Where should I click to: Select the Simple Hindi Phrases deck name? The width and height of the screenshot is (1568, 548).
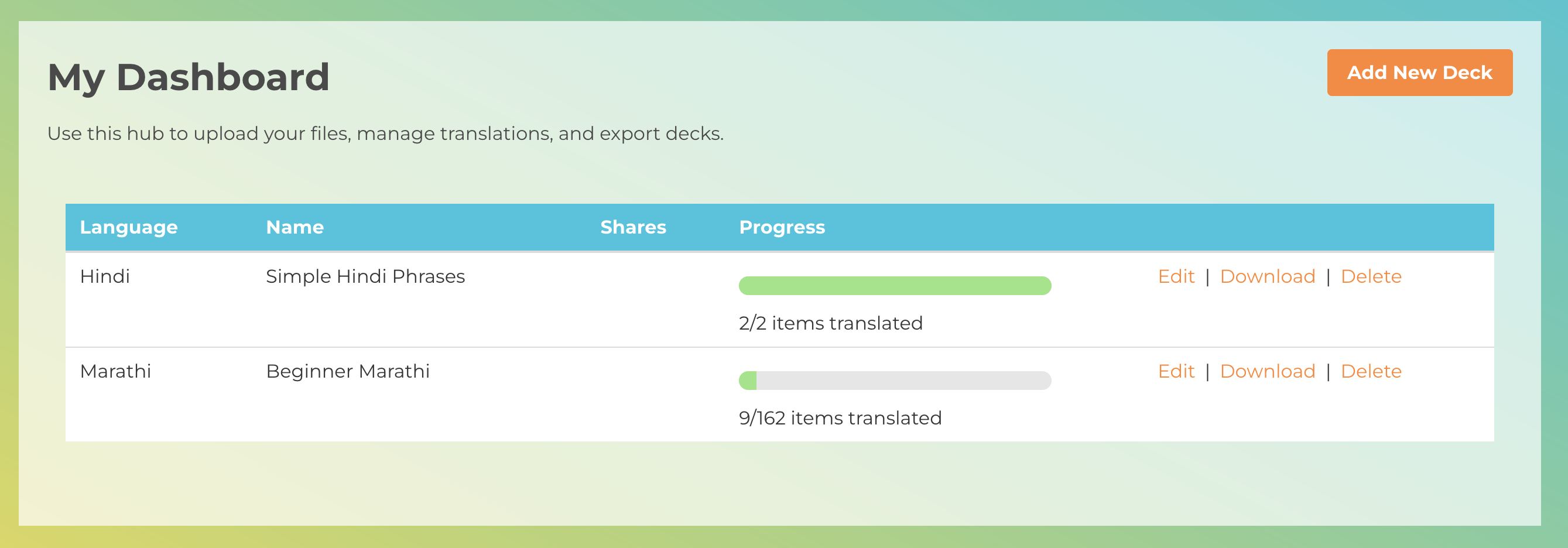point(365,276)
